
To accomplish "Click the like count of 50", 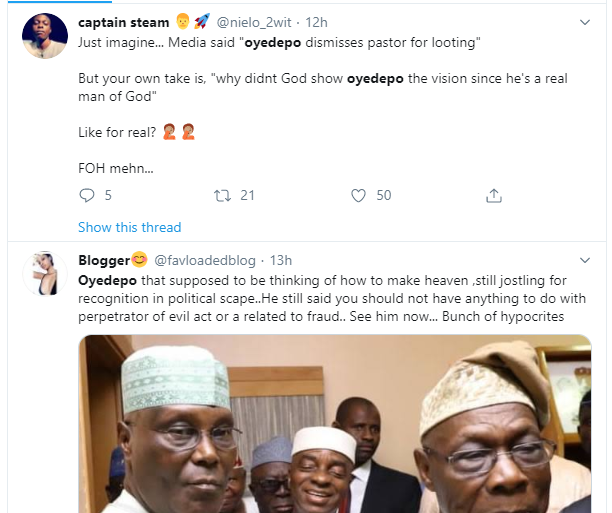I will tap(384, 195).
